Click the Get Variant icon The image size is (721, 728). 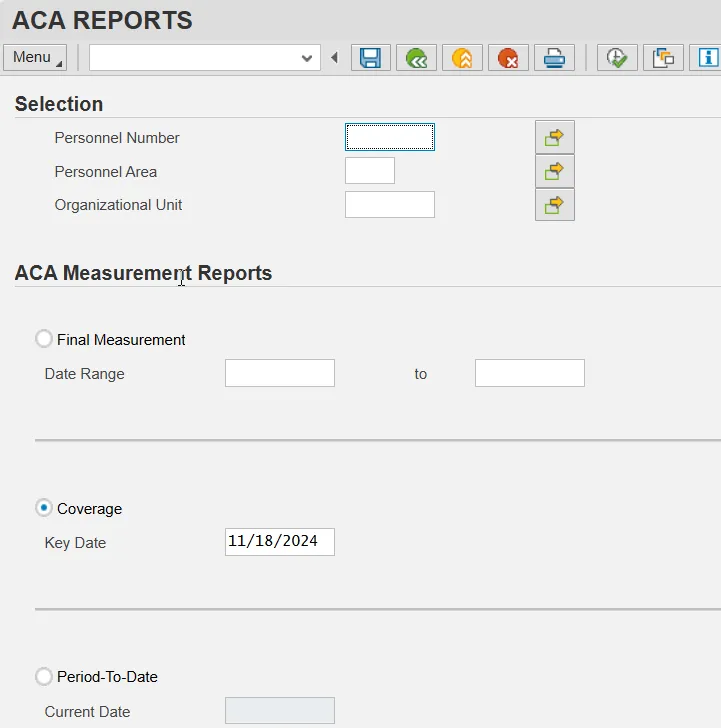(x=662, y=58)
